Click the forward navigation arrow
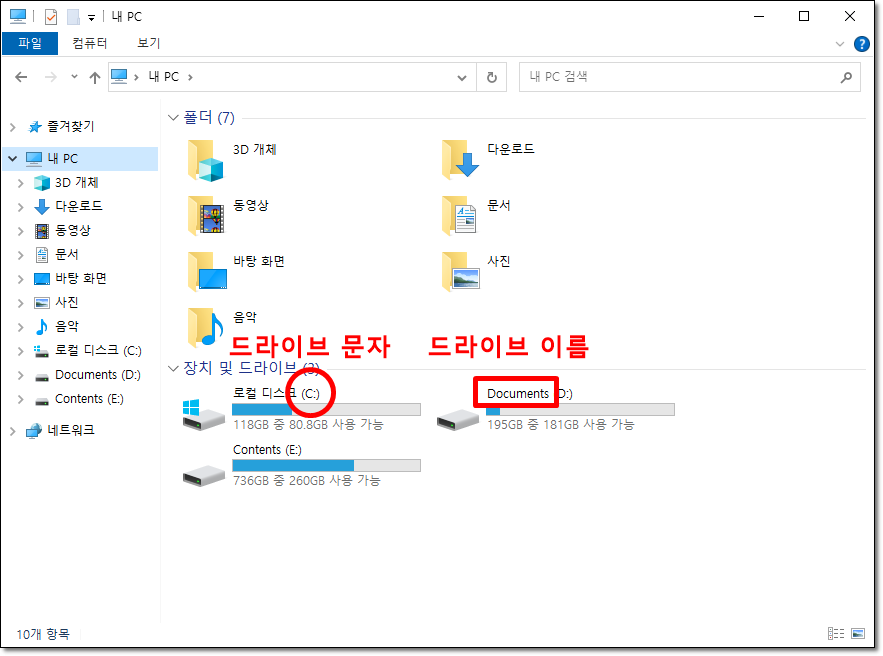This screenshot has height=656, width=883. (x=50, y=77)
